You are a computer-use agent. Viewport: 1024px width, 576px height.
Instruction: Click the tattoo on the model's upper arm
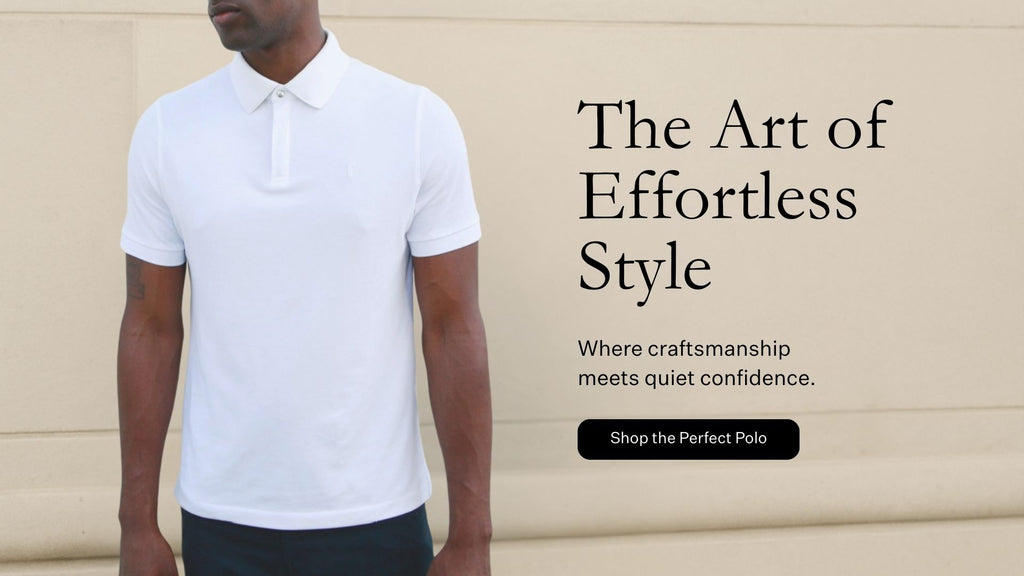[135, 278]
